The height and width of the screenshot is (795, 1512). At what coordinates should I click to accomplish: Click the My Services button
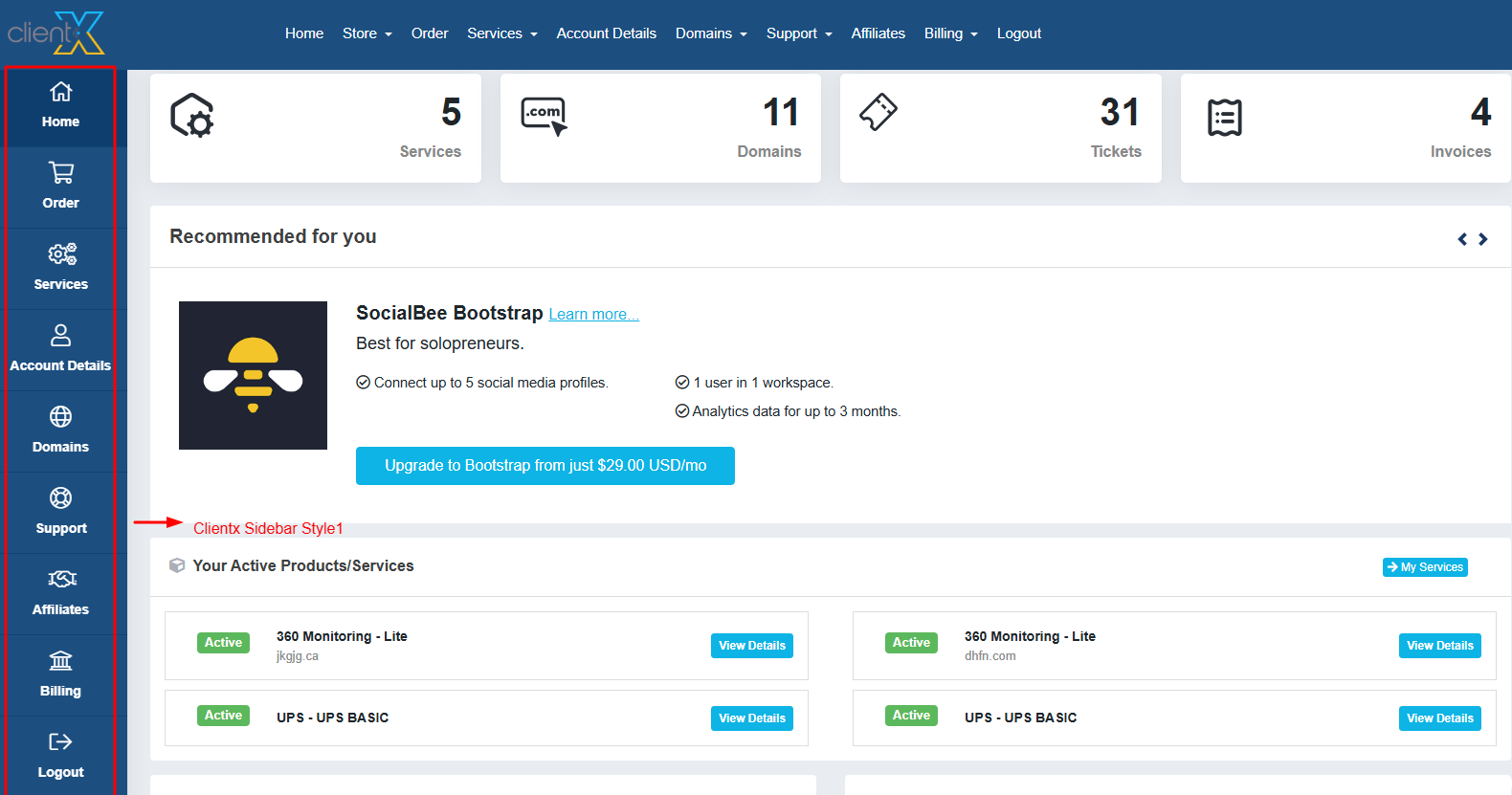tap(1425, 567)
